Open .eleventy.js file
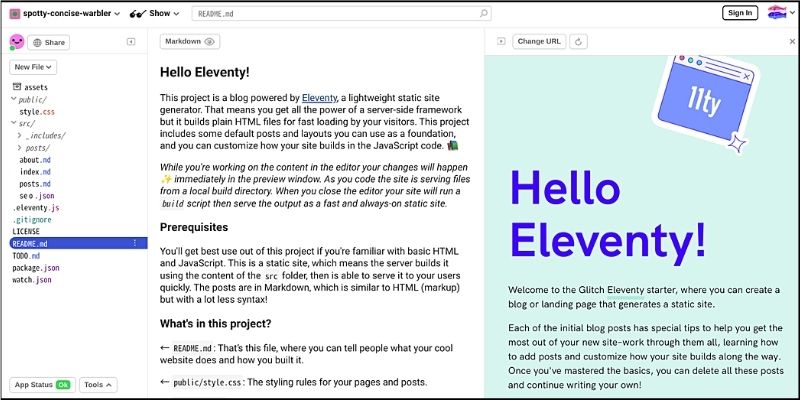 pyautogui.click(x=36, y=208)
